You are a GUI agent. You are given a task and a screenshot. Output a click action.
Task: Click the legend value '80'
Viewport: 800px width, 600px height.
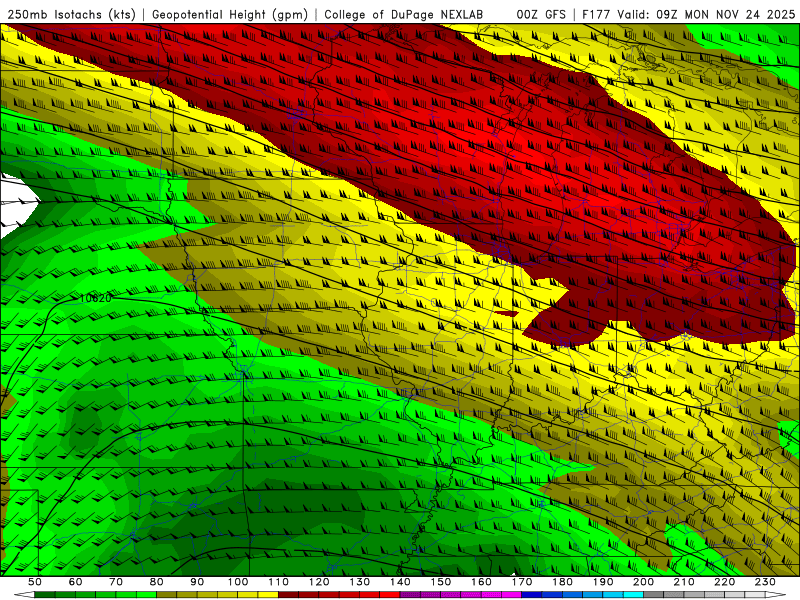click(x=157, y=582)
